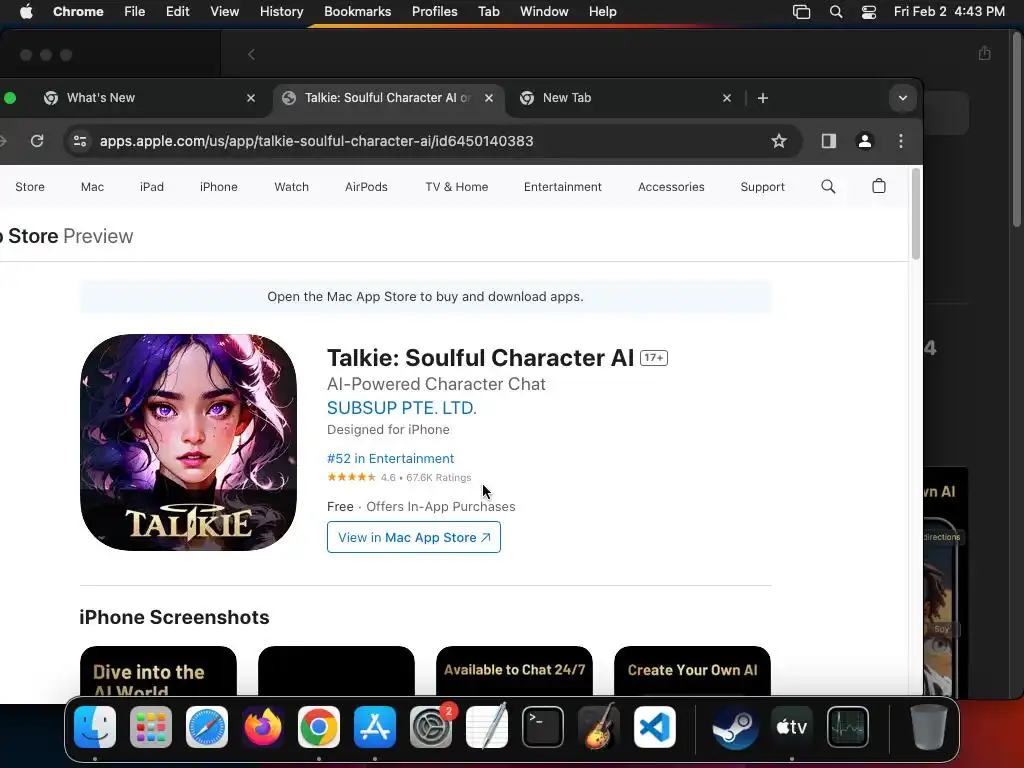Open Control Center in menu bar
This screenshot has height=768, width=1024.
click(x=869, y=12)
